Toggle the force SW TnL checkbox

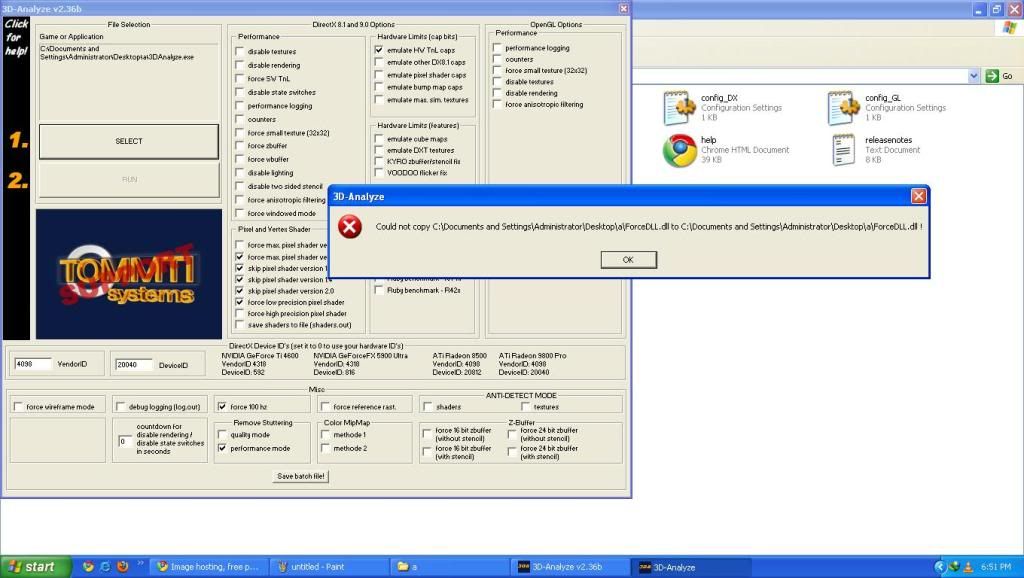(x=240, y=78)
